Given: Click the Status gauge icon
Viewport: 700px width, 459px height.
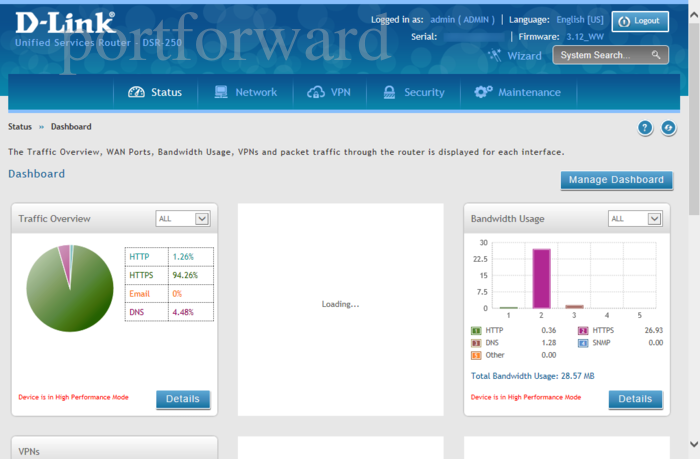Looking at the screenshot, I should tap(136, 92).
